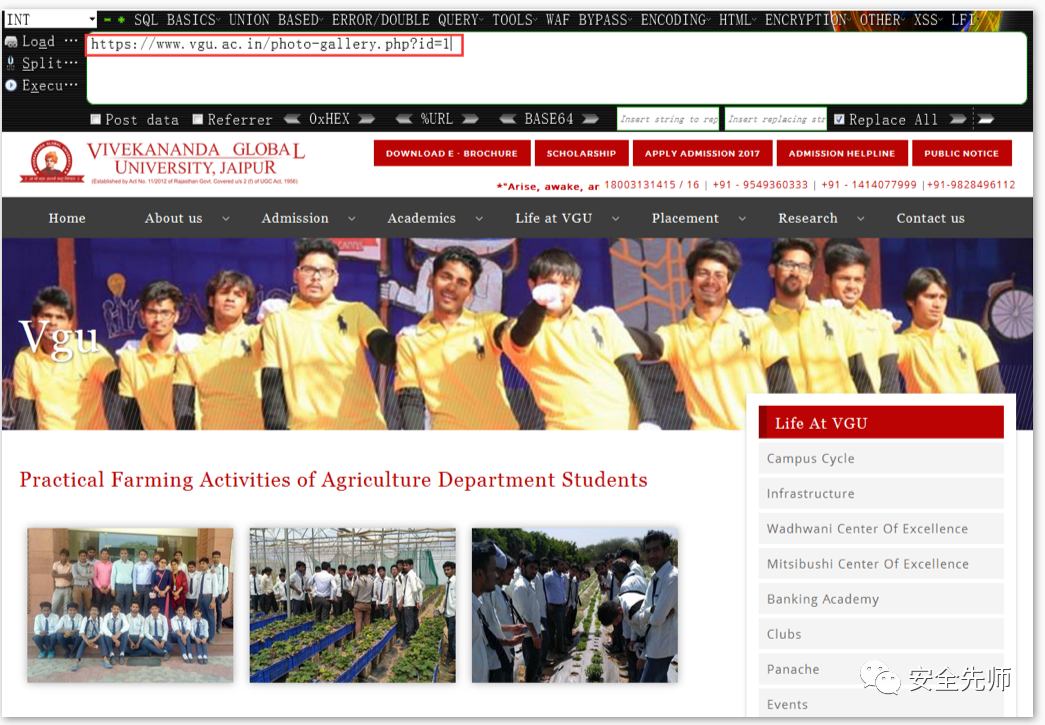Expand the Research menu chevron

[x=861, y=219]
